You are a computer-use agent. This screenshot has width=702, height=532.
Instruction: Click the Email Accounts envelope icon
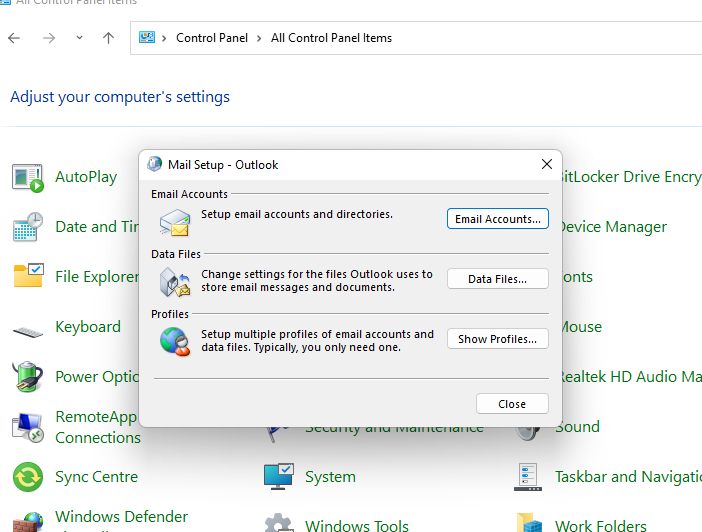175,223
